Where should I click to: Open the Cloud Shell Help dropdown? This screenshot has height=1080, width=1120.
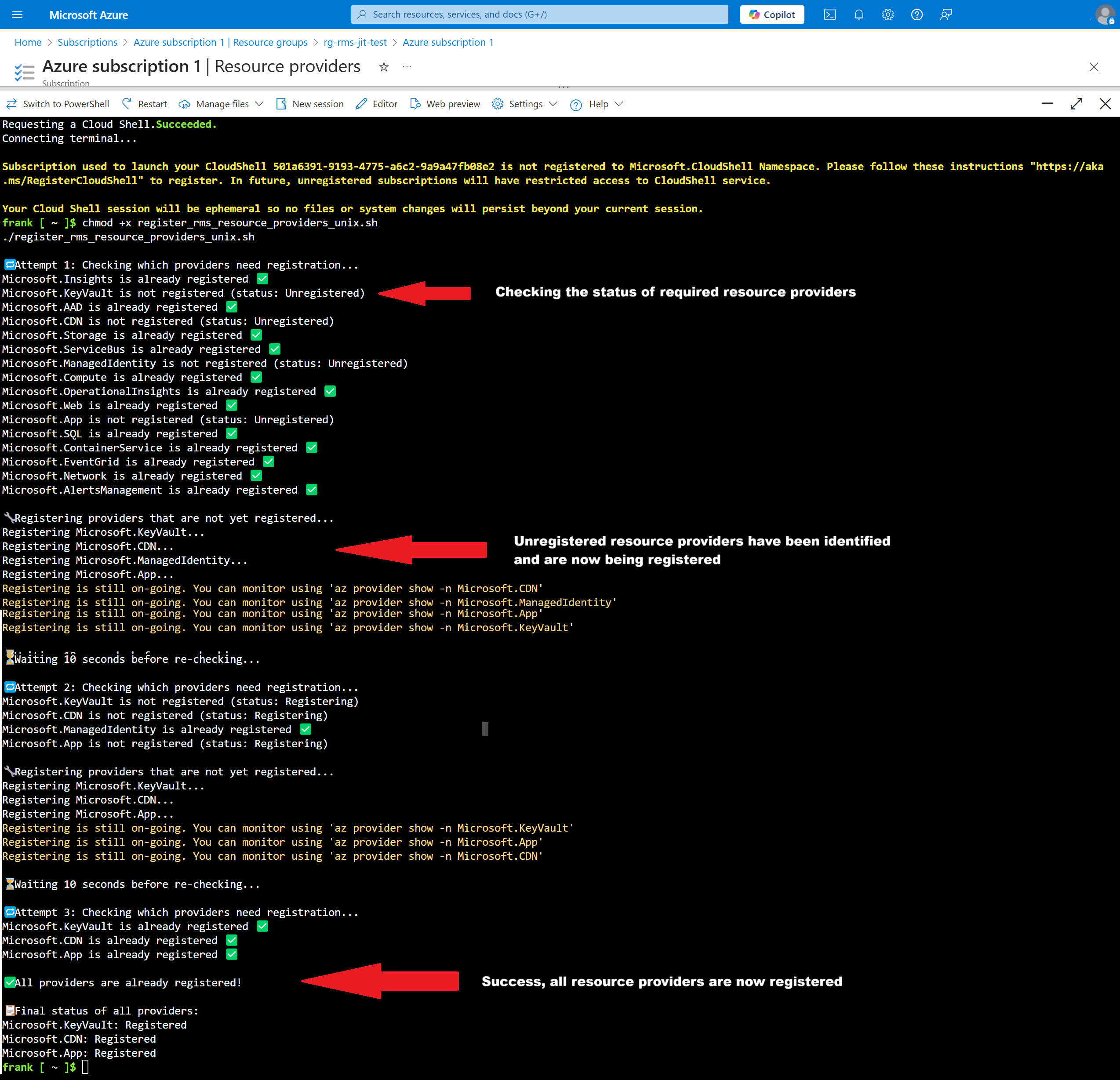pos(596,104)
